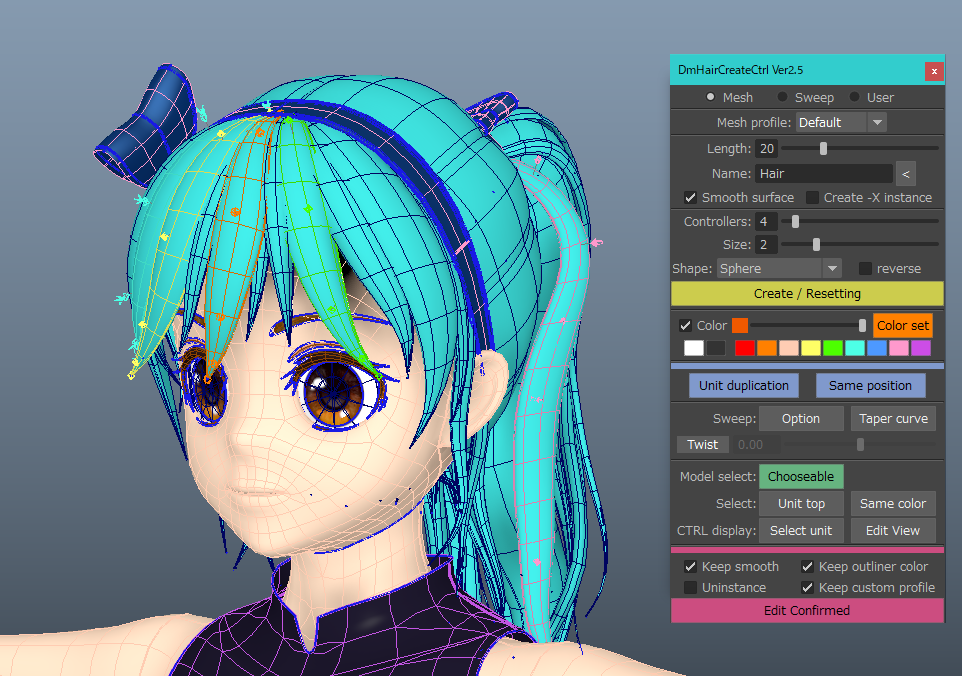Click the Taper curve button
The height and width of the screenshot is (676, 962).
pyautogui.click(x=893, y=418)
